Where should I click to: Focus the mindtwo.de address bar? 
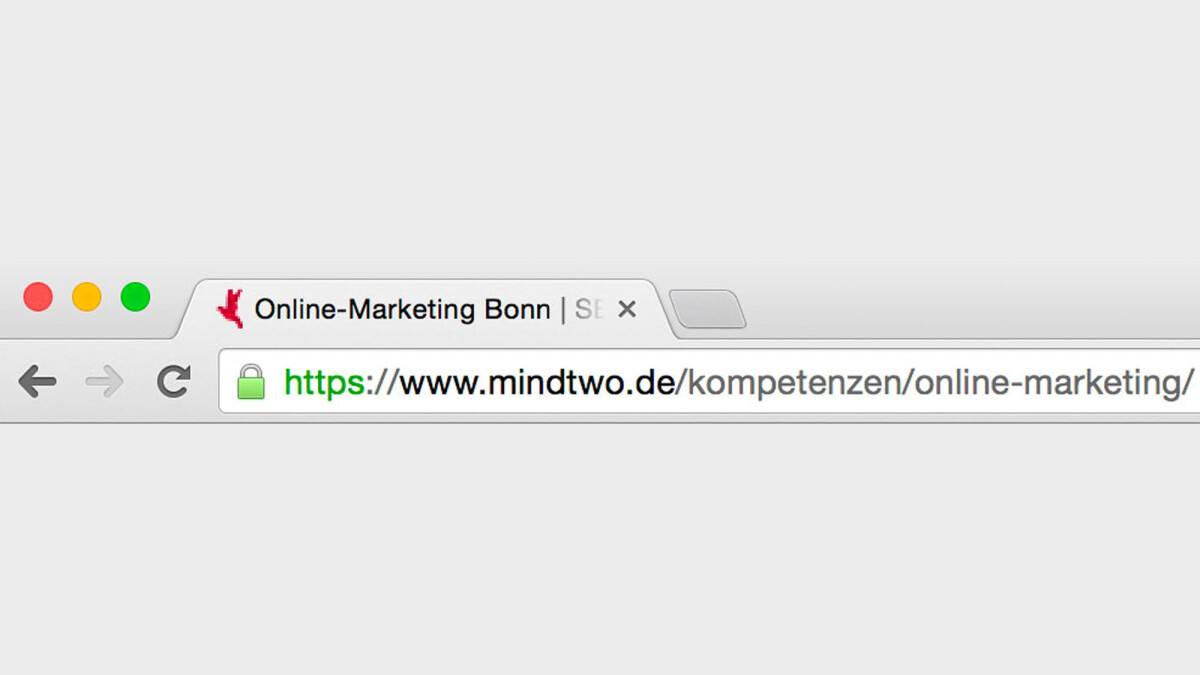(x=710, y=381)
